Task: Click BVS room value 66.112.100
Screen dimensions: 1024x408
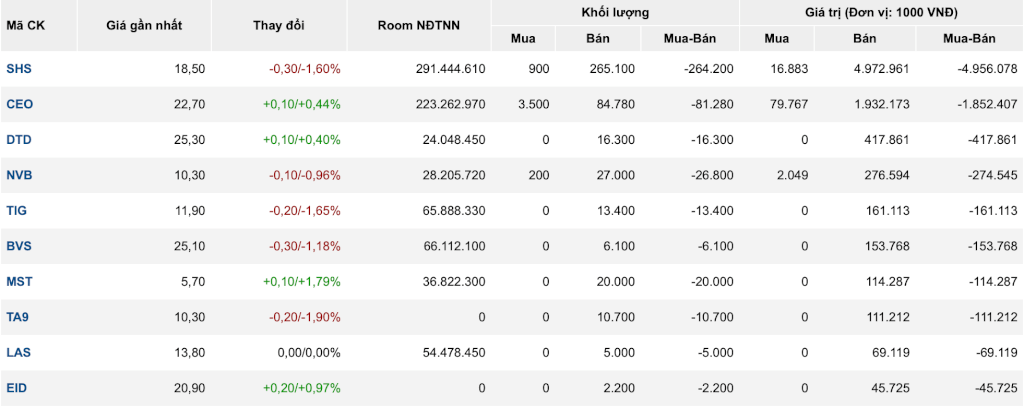Action: pos(454,246)
